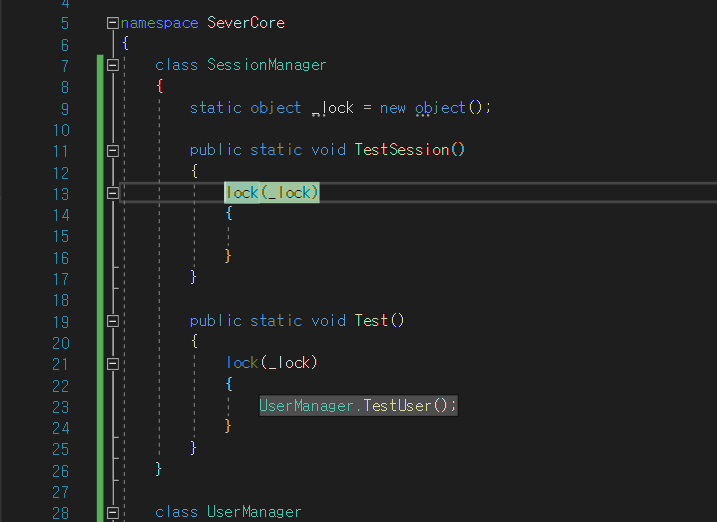The height and width of the screenshot is (522, 717).
Task: Collapse the lock block on line 21
Action: coord(112,364)
